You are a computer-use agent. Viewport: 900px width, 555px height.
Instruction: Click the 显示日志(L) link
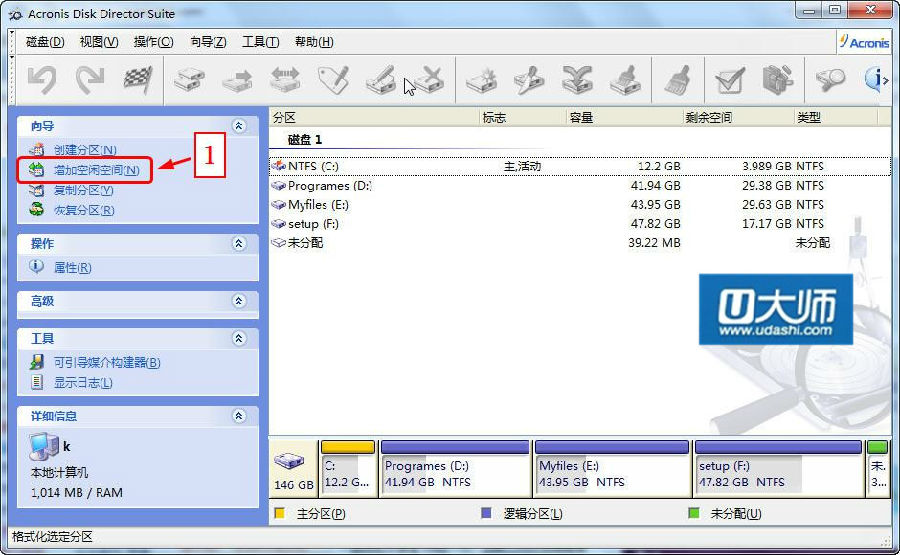click(x=83, y=383)
